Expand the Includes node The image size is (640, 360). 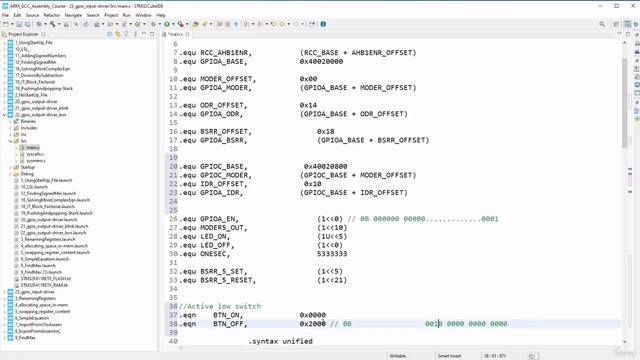pos(10,128)
